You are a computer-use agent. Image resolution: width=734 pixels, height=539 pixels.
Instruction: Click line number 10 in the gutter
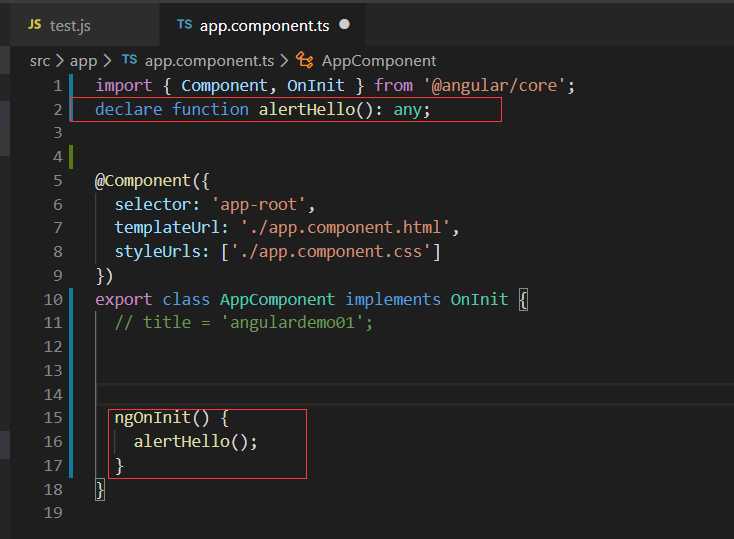pos(53,299)
